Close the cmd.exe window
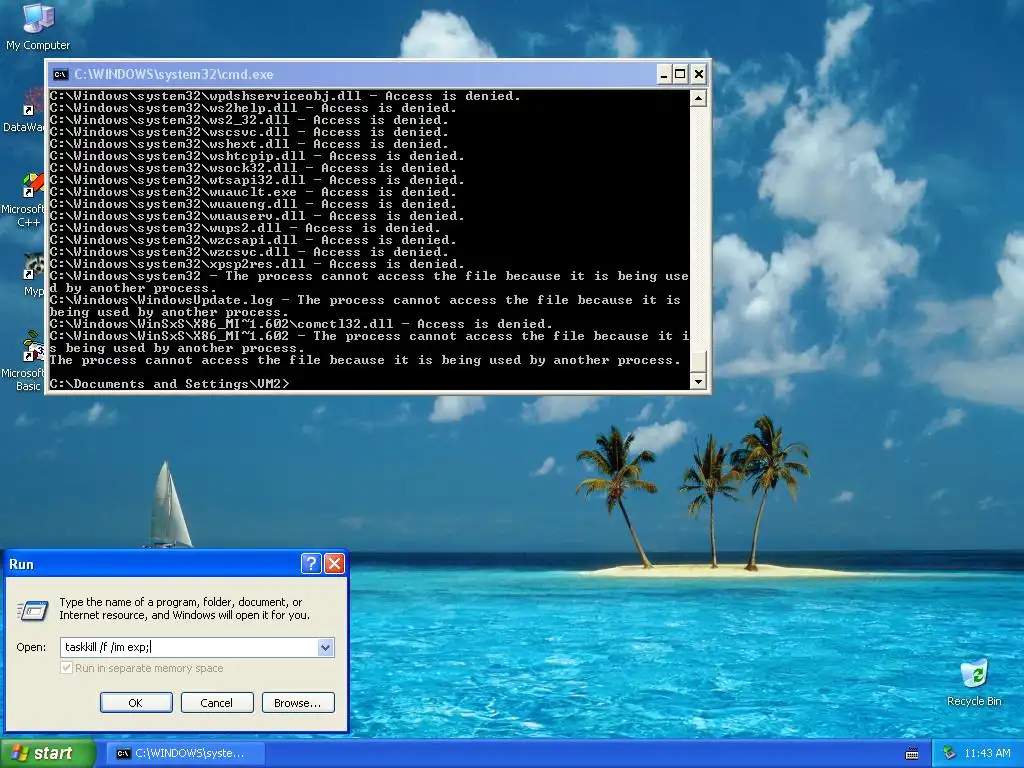The image size is (1024, 768). 698,74
